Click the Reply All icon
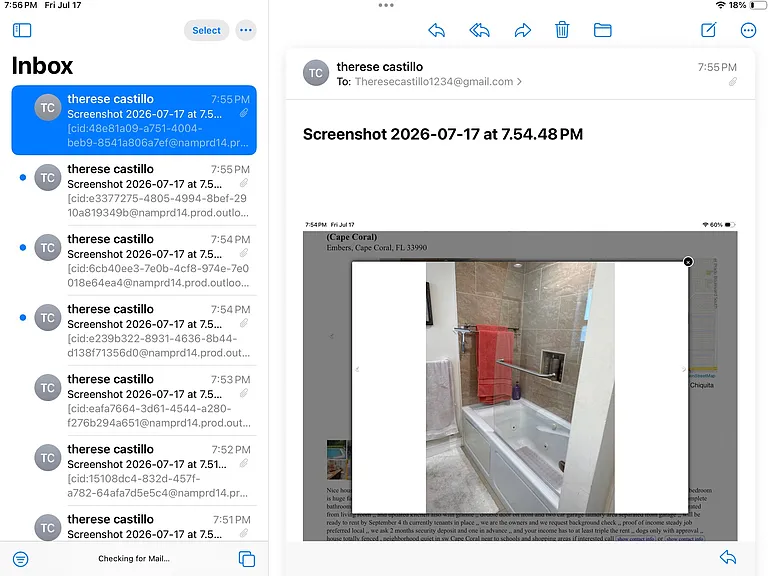Image resolution: width=768 pixels, height=576 pixels. click(480, 30)
